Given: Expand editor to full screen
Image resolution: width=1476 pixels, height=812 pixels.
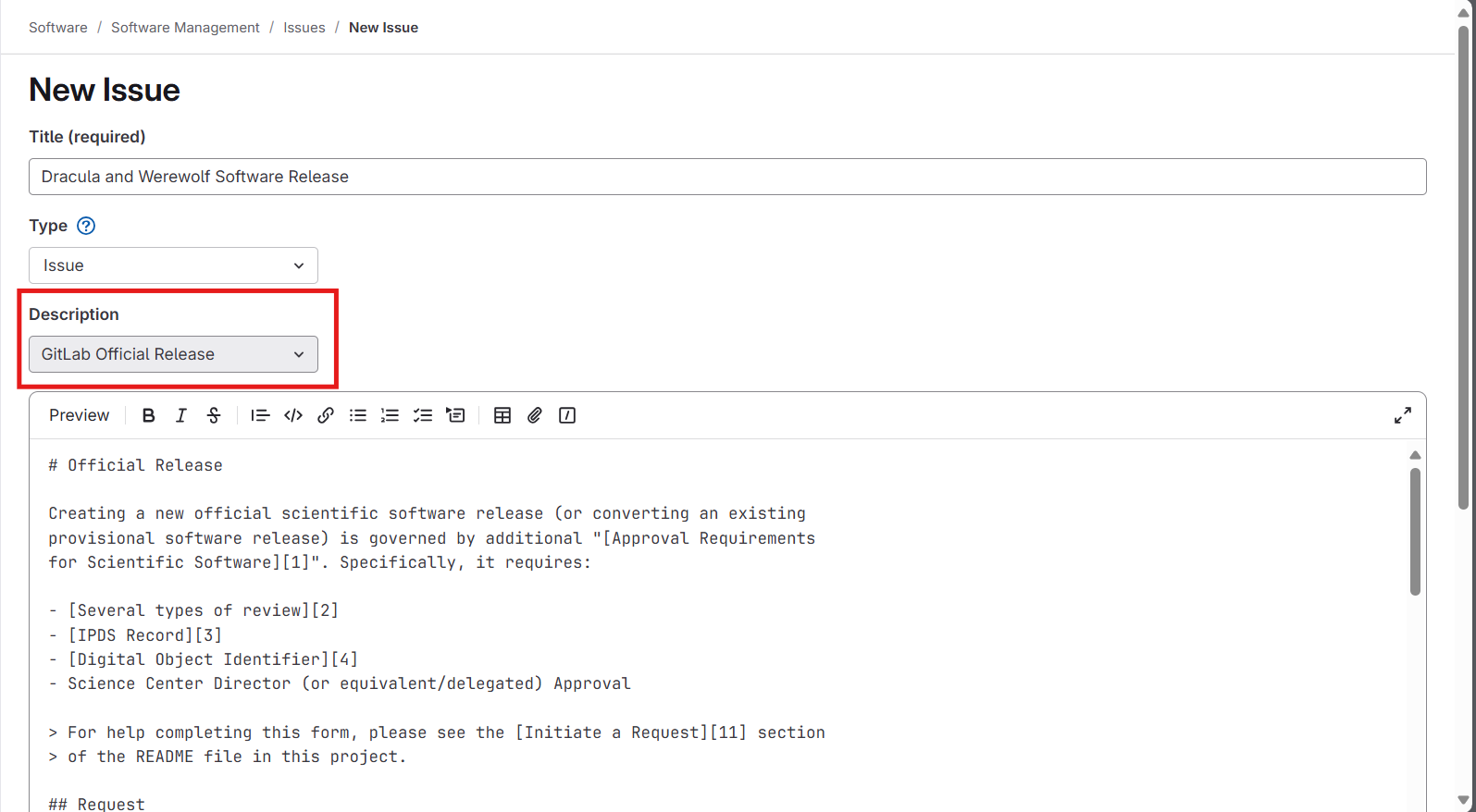Looking at the screenshot, I should pos(1403,415).
